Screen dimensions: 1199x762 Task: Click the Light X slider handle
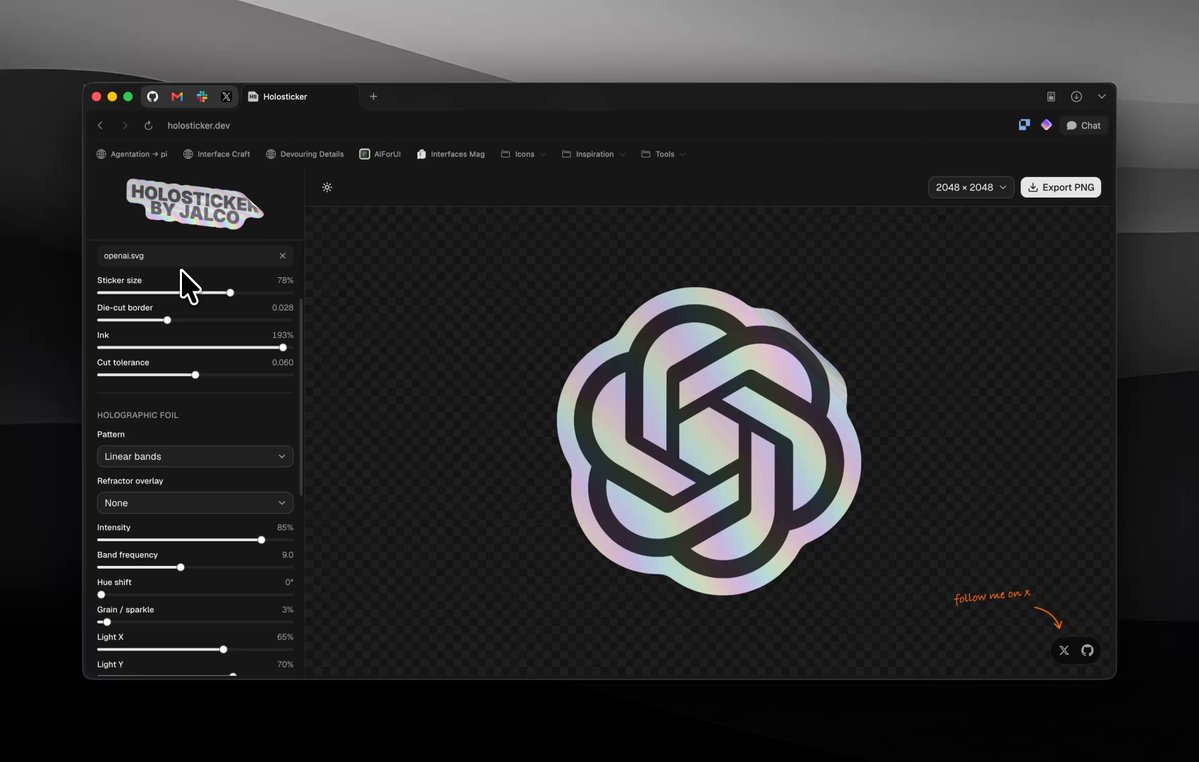223,650
